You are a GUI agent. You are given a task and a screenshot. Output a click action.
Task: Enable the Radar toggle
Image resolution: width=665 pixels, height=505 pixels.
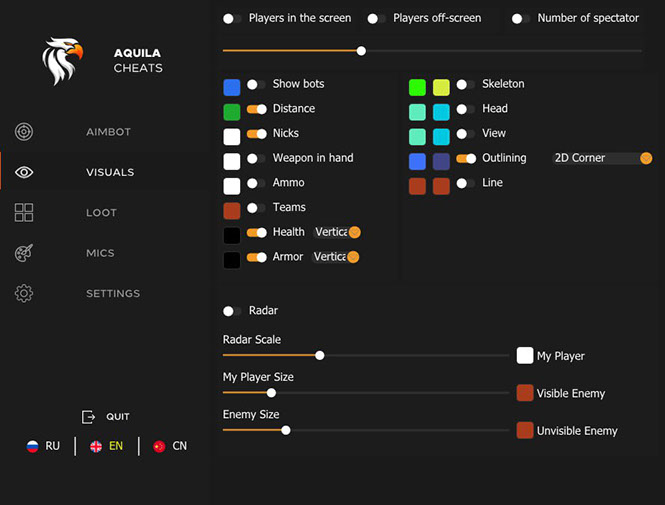[233, 311]
